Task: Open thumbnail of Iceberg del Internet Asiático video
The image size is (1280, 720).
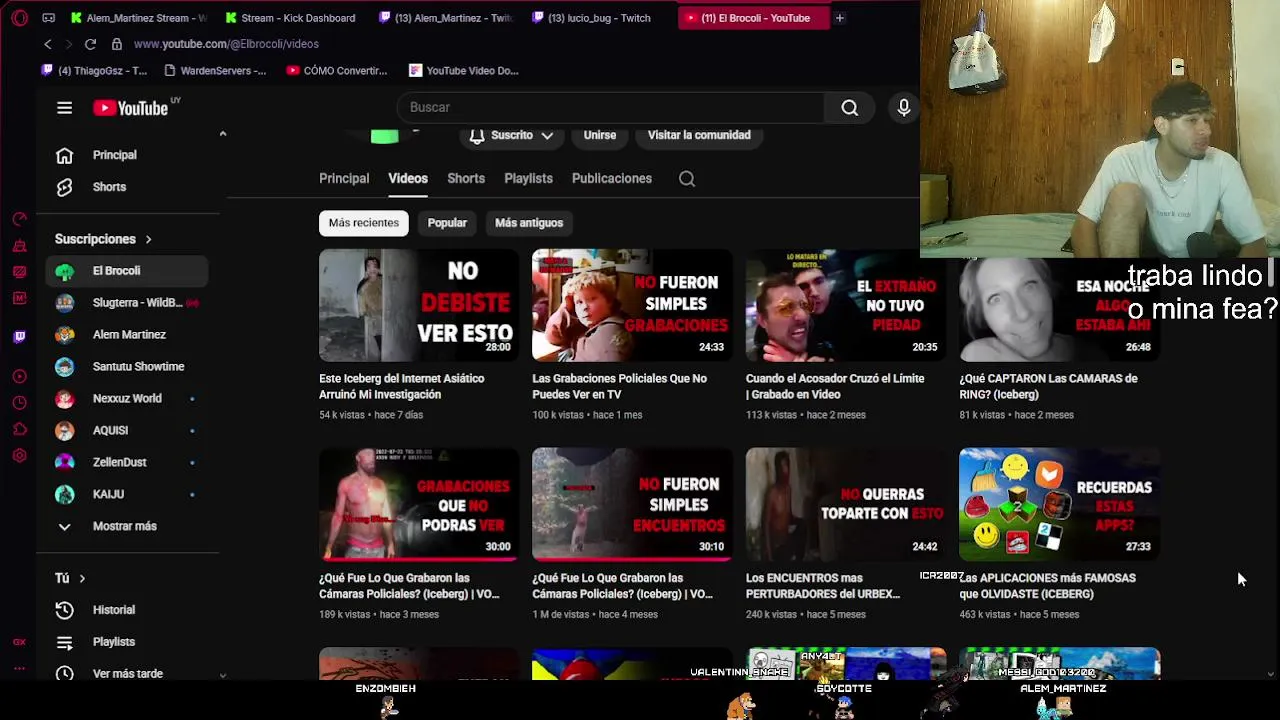Action: (419, 305)
